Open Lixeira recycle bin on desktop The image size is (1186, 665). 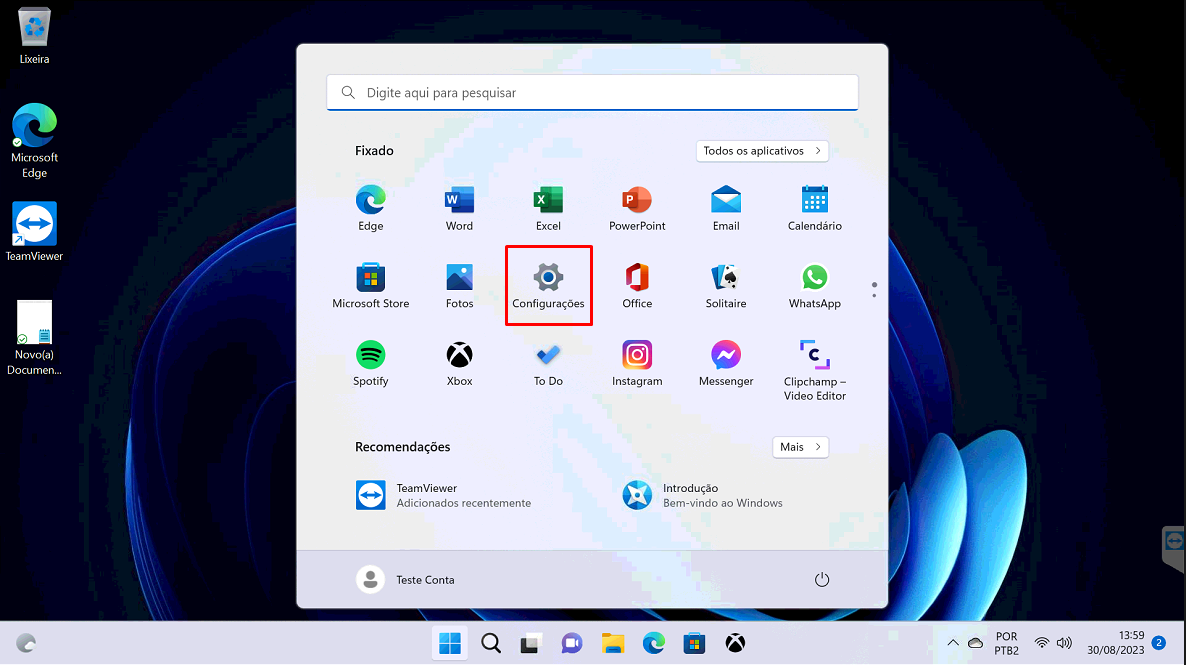(x=34, y=36)
